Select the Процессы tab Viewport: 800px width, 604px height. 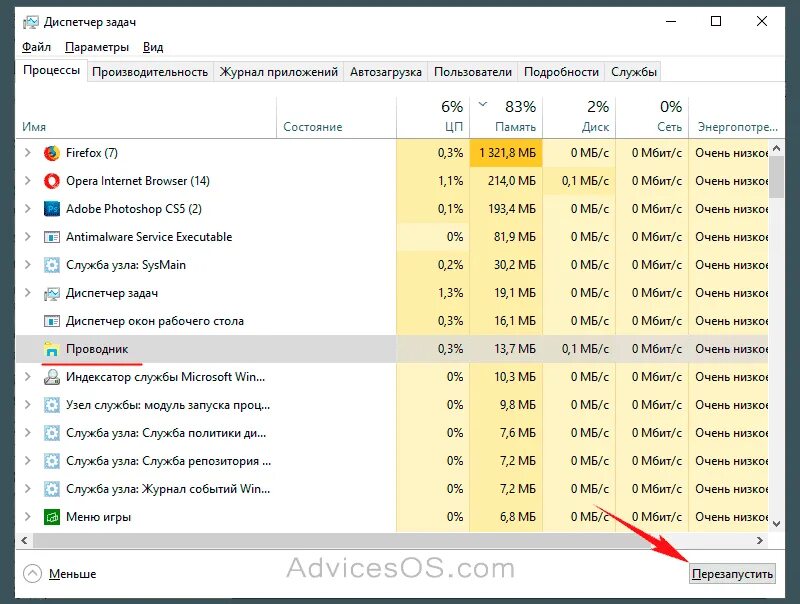pos(52,70)
